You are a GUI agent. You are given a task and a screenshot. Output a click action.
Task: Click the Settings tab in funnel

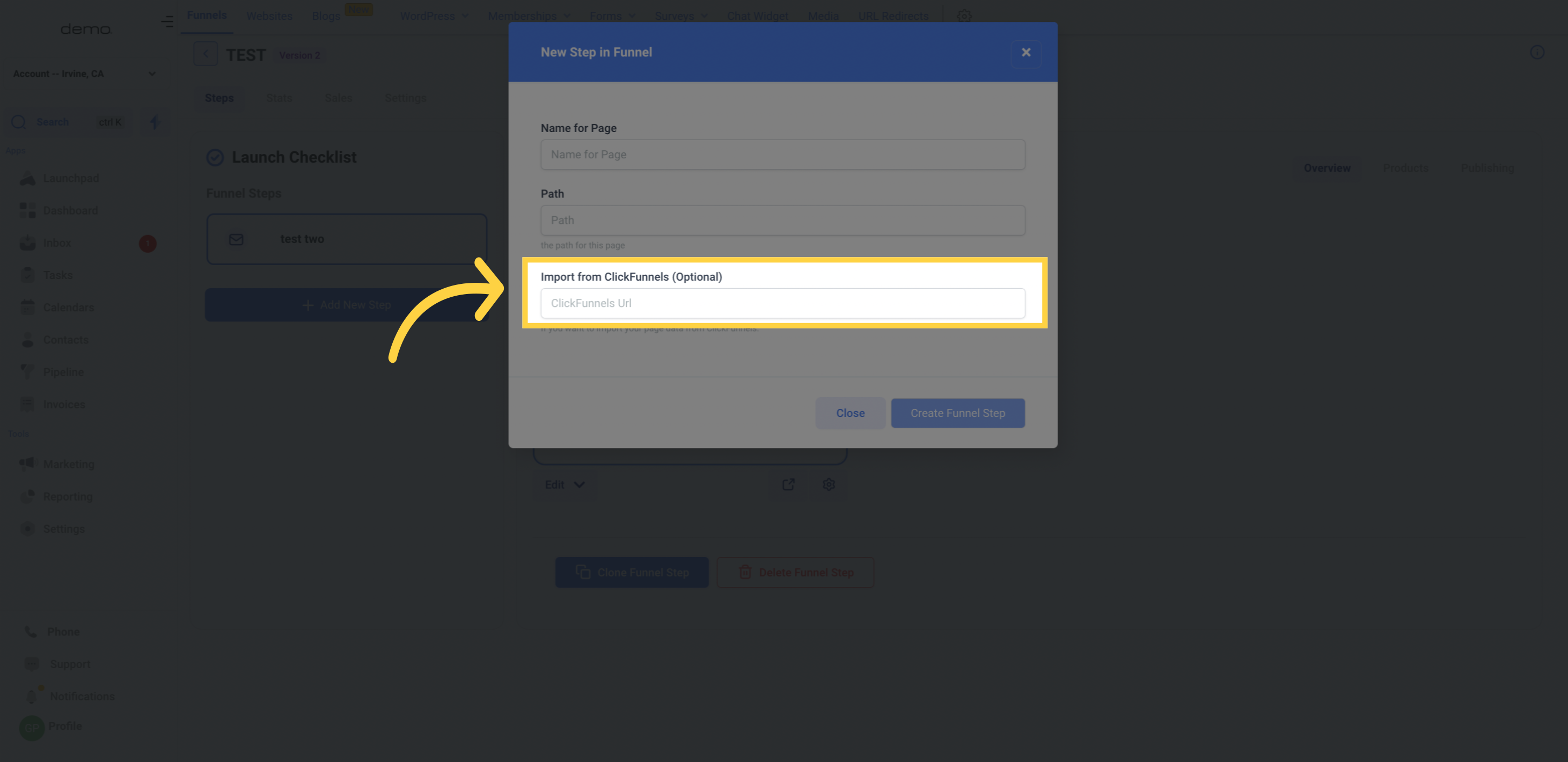coord(406,97)
